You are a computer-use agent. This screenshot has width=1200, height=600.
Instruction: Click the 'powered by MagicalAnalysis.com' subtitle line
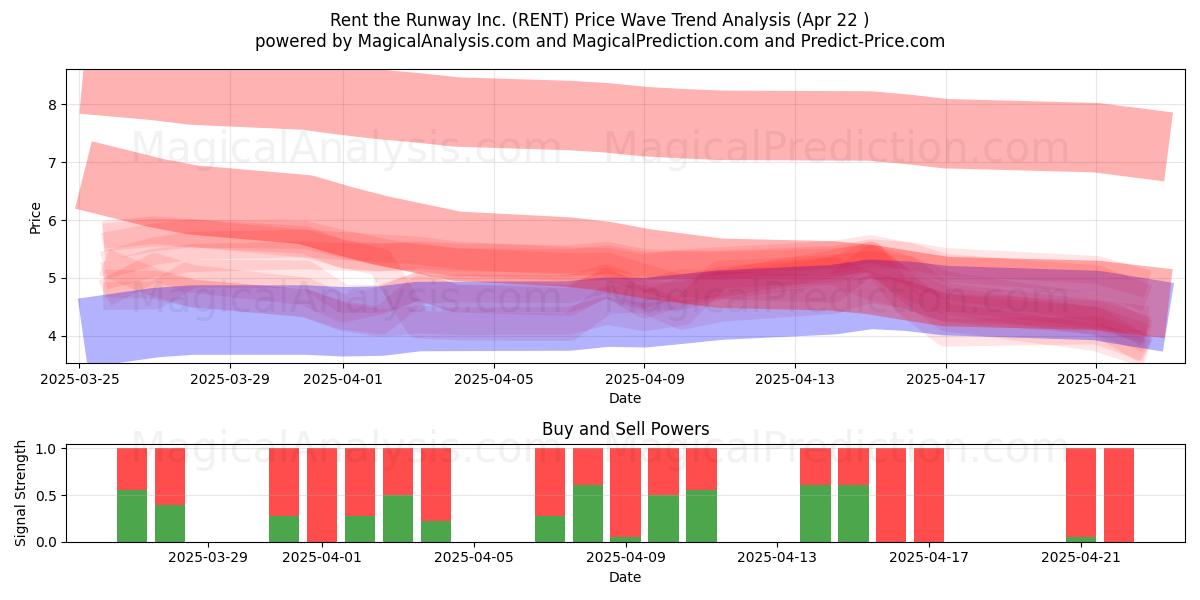point(600,41)
